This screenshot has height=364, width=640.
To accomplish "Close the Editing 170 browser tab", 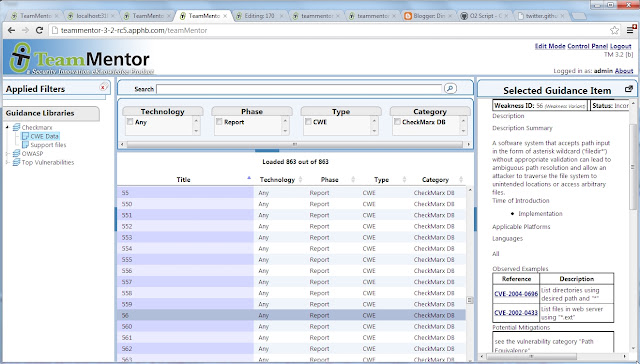I will click(x=282, y=16).
